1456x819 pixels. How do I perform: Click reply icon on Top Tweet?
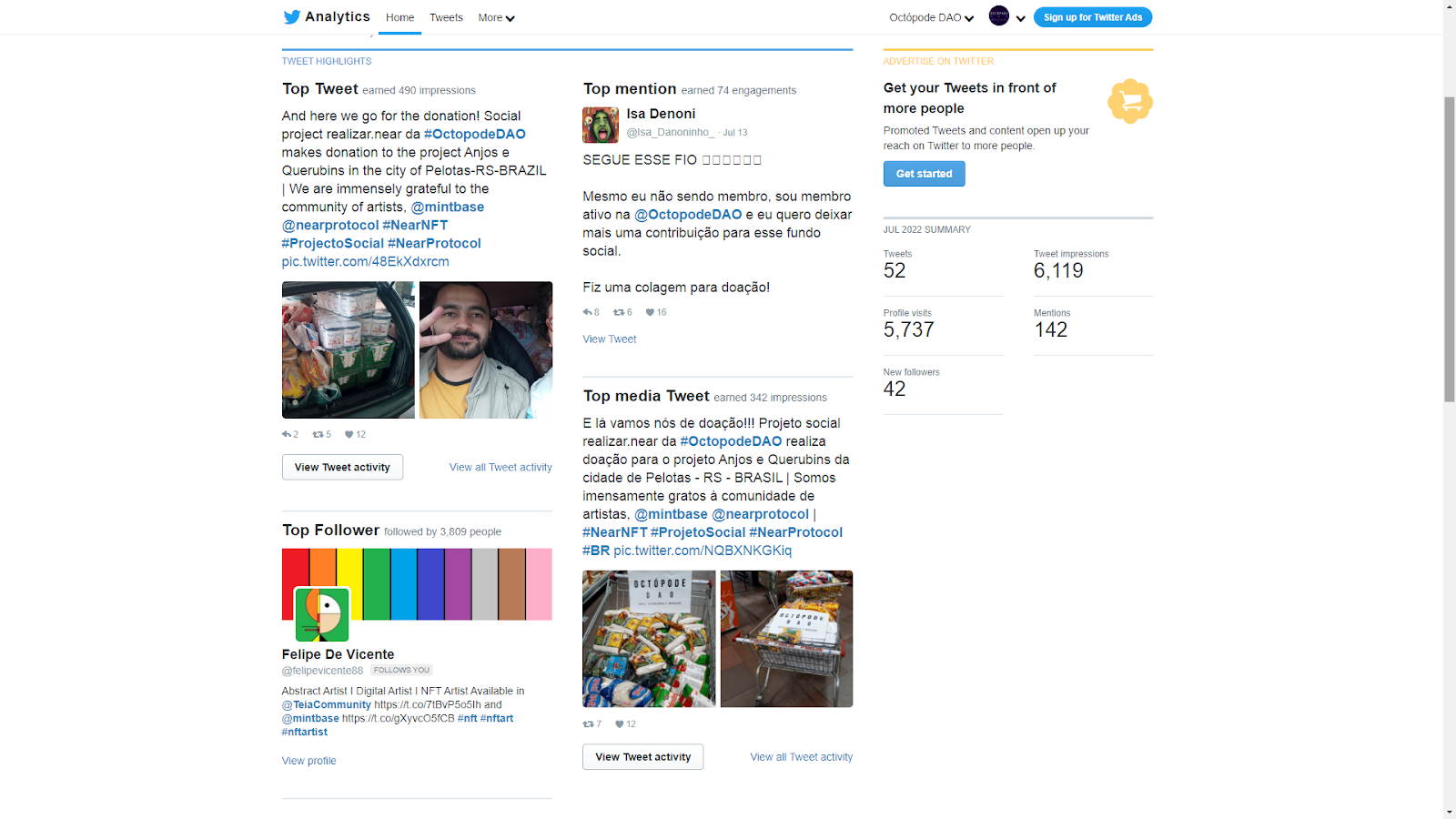(x=287, y=435)
